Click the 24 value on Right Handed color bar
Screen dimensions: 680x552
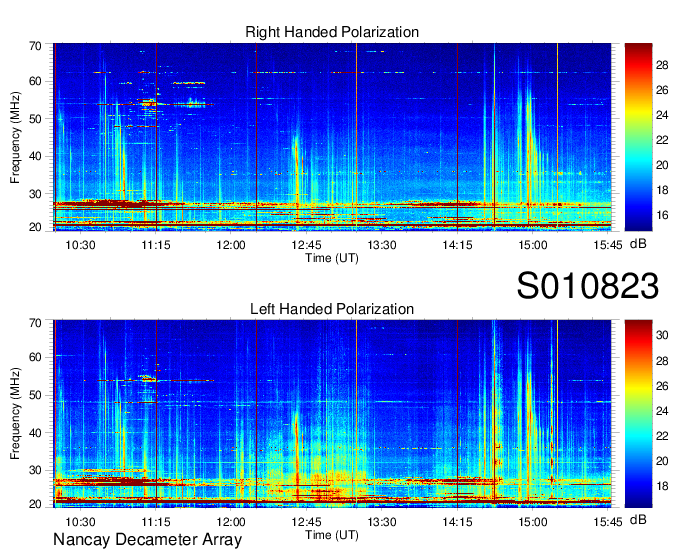(x=662, y=115)
